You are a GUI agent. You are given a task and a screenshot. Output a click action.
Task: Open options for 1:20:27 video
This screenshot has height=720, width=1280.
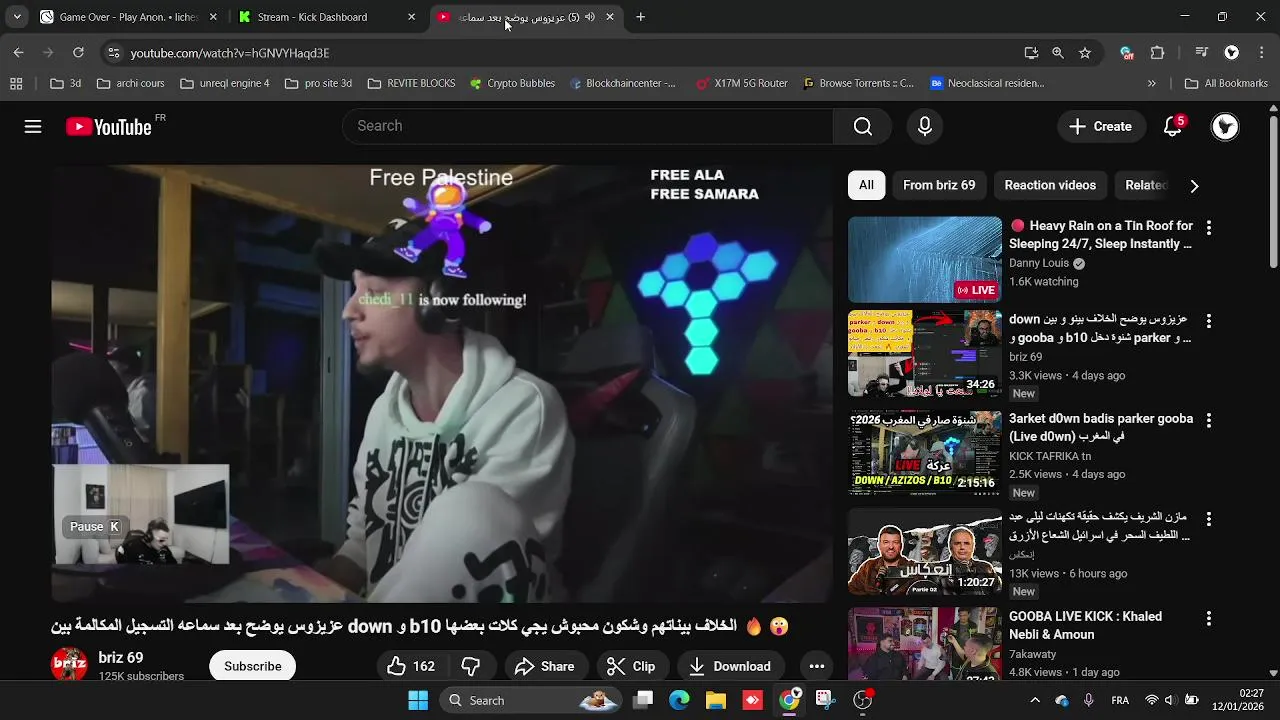point(1208,519)
